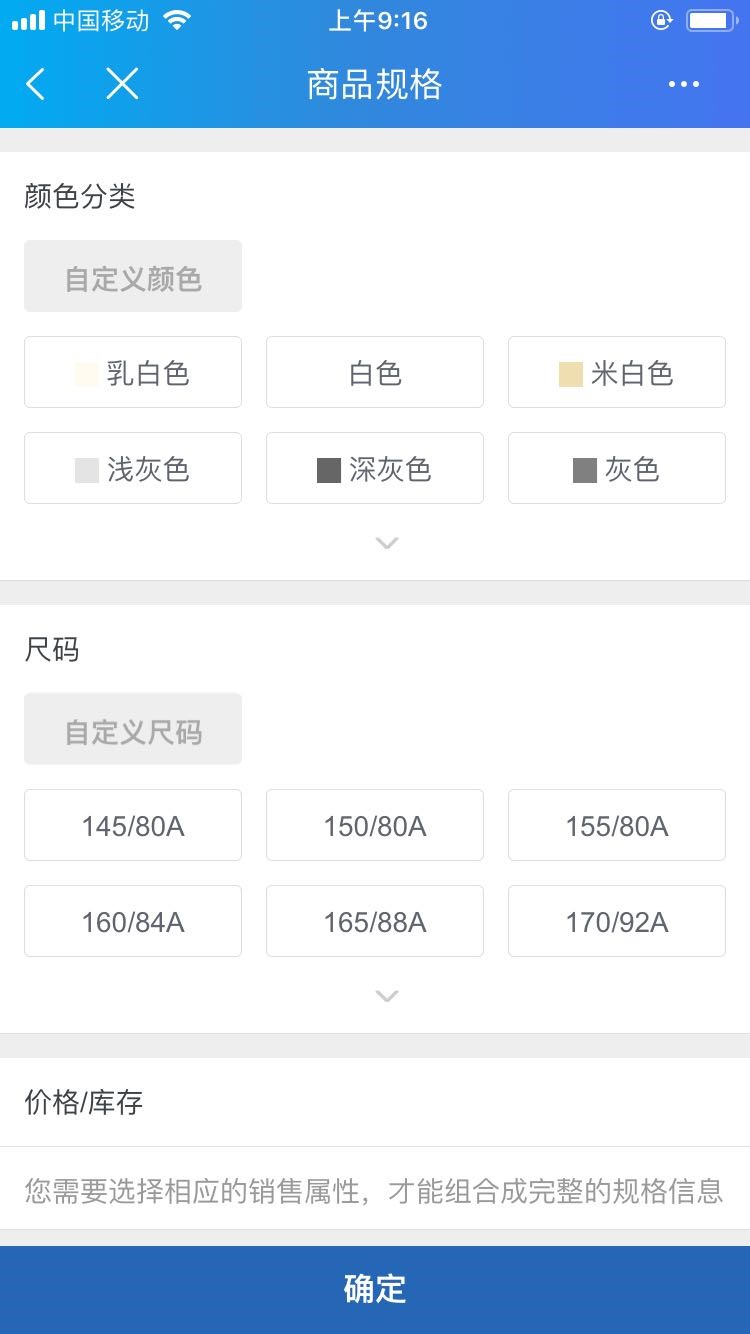Pick size 165/88A
This screenshot has height=1334, width=750.
tap(375, 921)
